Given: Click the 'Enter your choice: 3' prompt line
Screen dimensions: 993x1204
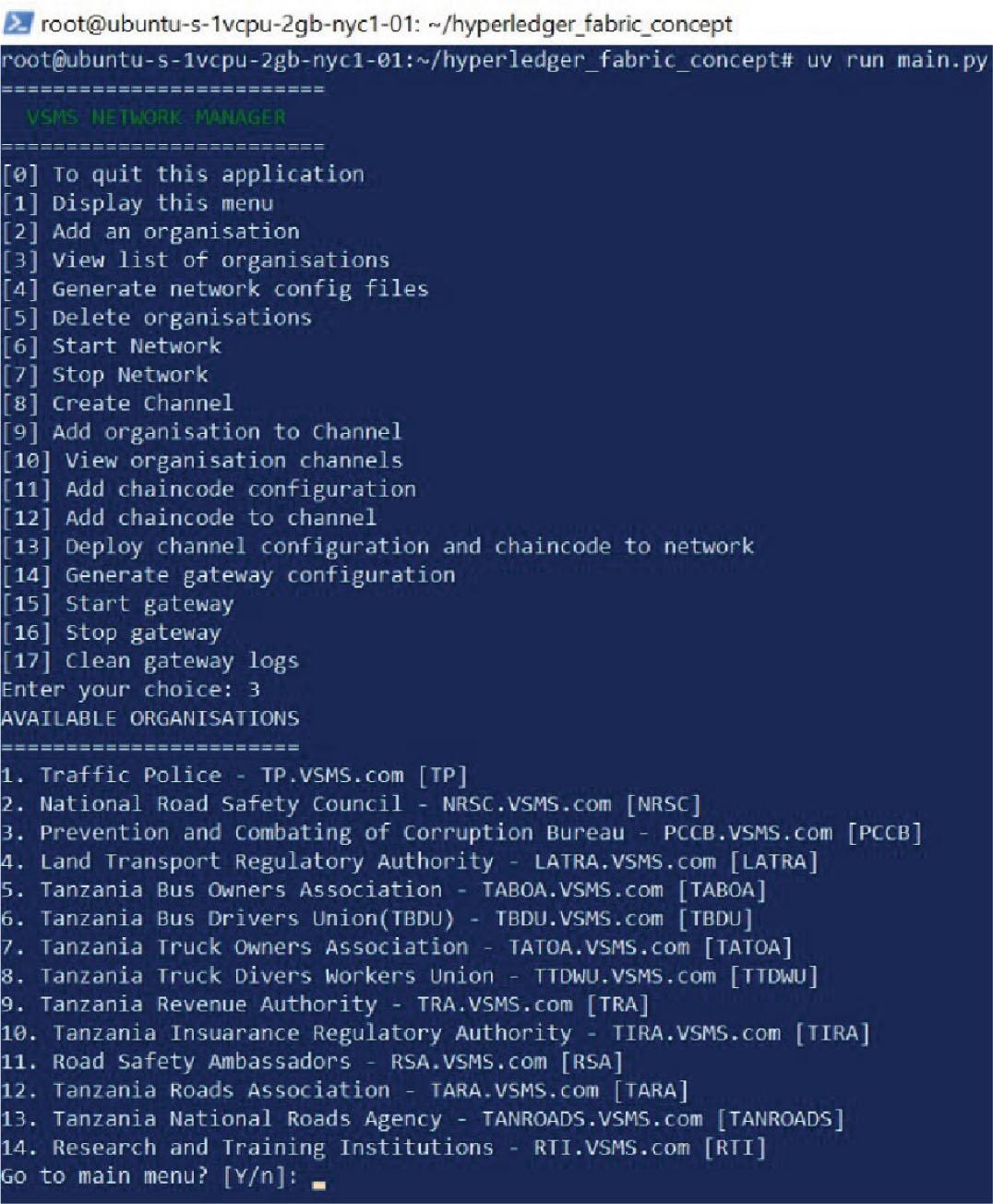Looking at the screenshot, I should coord(130,689).
